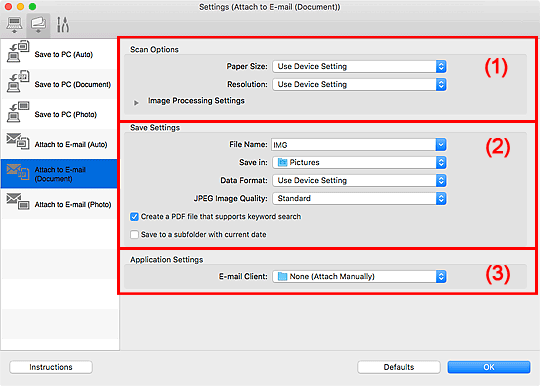Click the File Name text field containing IMG
The height and width of the screenshot is (386, 540).
(x=353, y=145)
